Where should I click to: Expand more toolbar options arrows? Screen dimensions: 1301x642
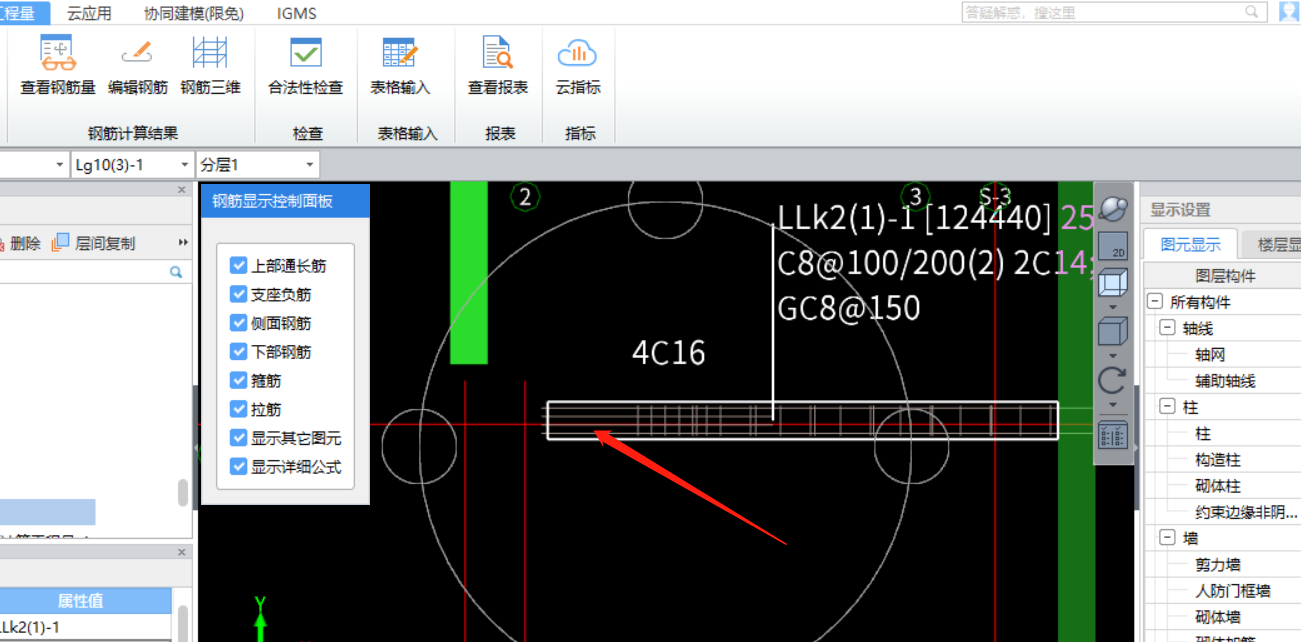[x=184, y=243]
